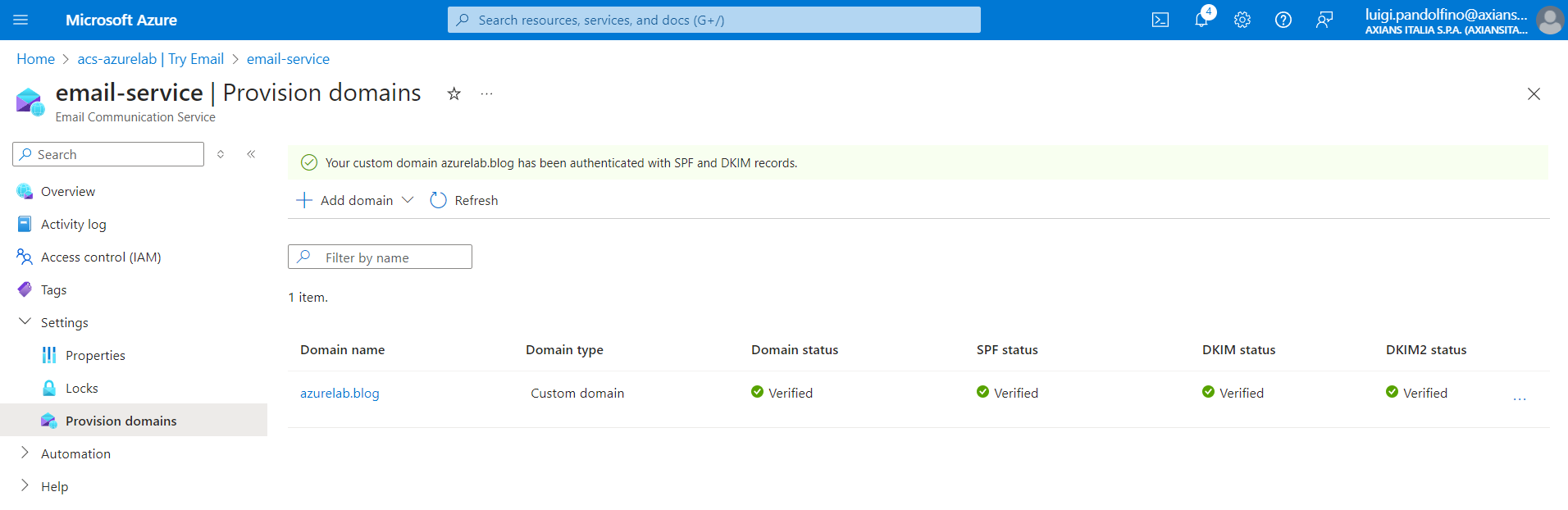Expand the Automation section
This screenshot has width=1568, height=510.
pyautogui.click(x=25, y=453)
